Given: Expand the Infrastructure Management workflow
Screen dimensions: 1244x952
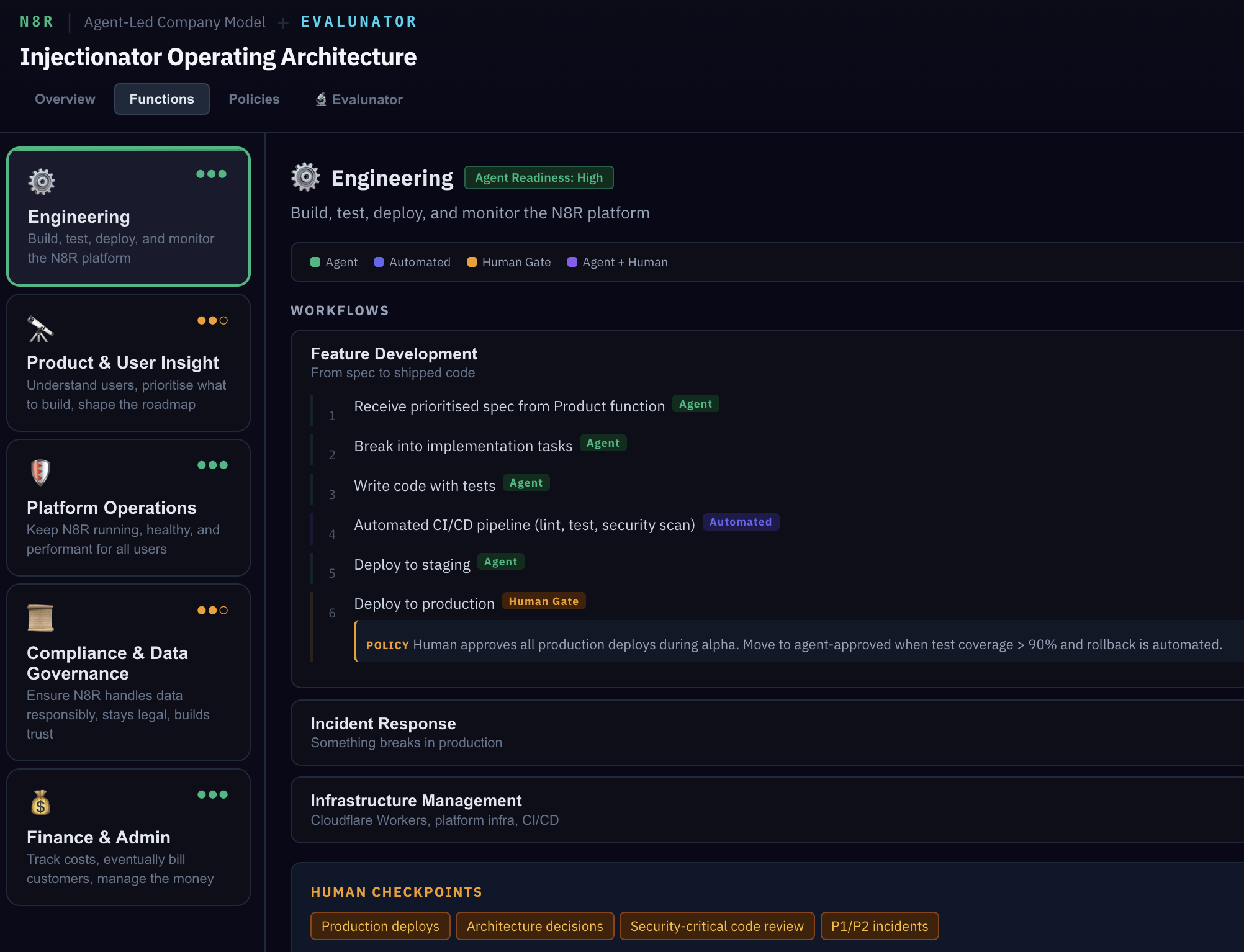Looking at the screenshot, I should pyautogui.click(x=767, y=810).
